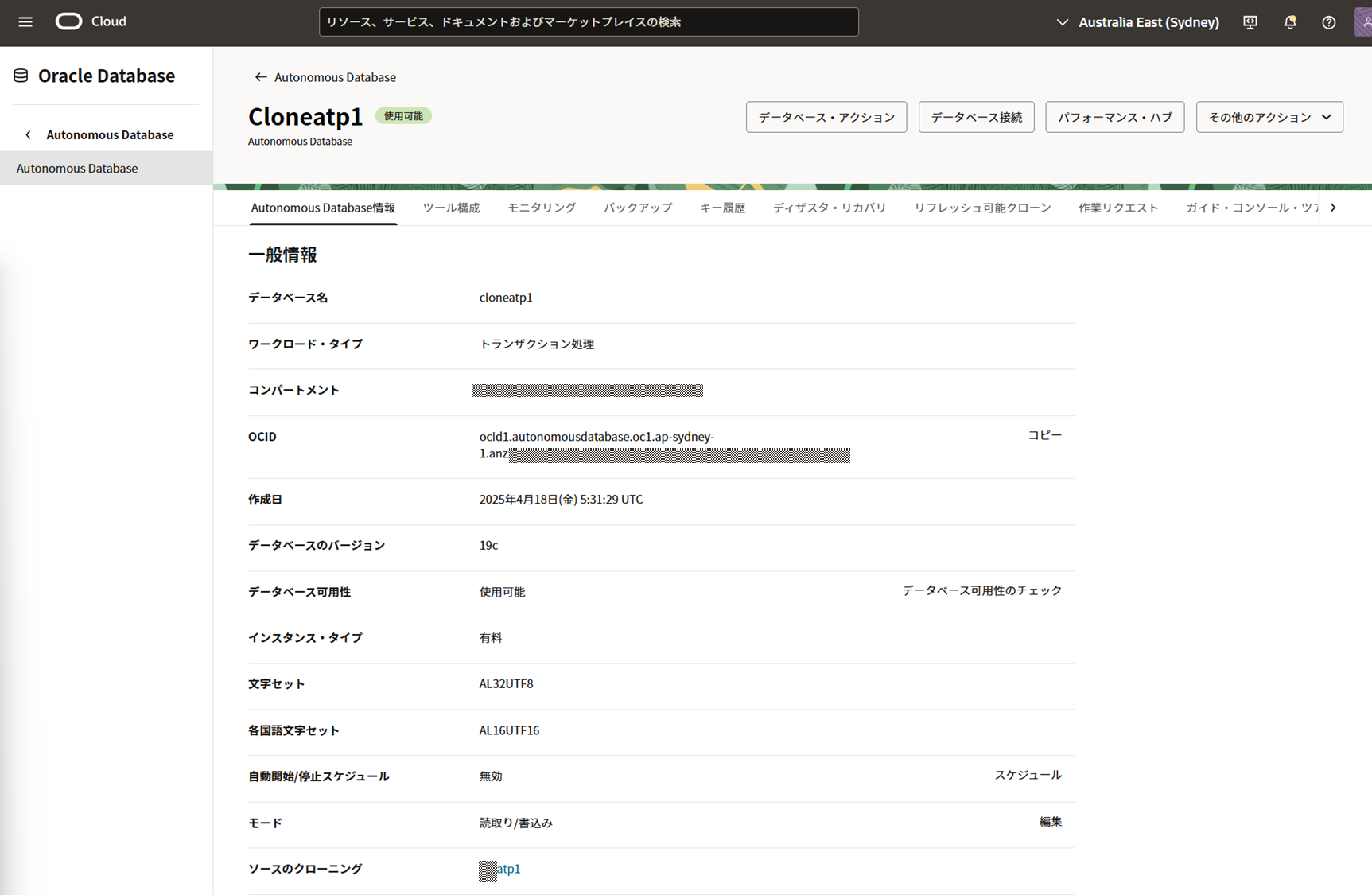This screenshot has height=895, width=1372.
Task: Click the 19c version value
Action: pyautogui.click(x=488, y=545)
